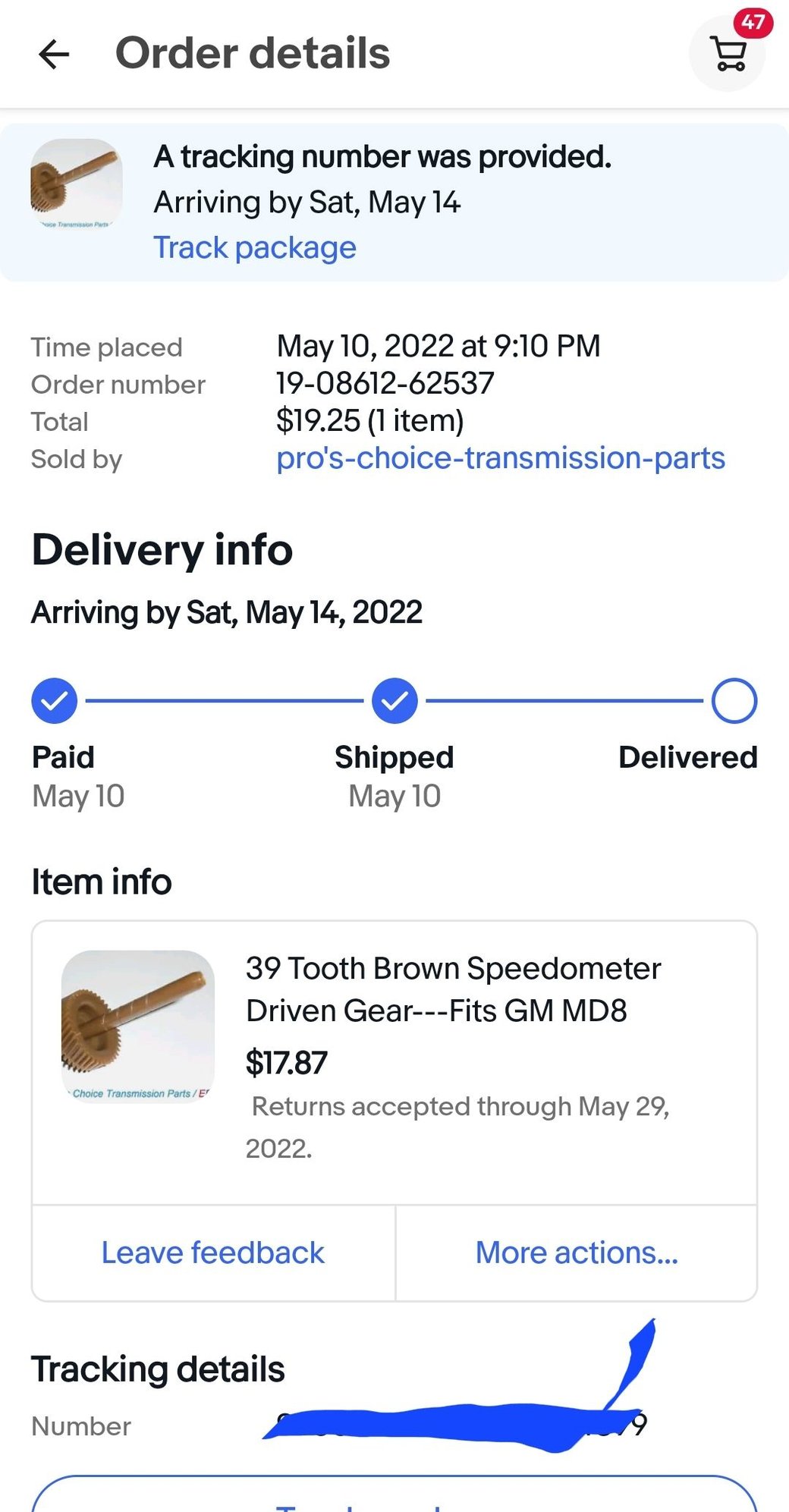Screen dimensions: 789x1512
Task: Open the shopping cart
Action: tap(729, 55)
